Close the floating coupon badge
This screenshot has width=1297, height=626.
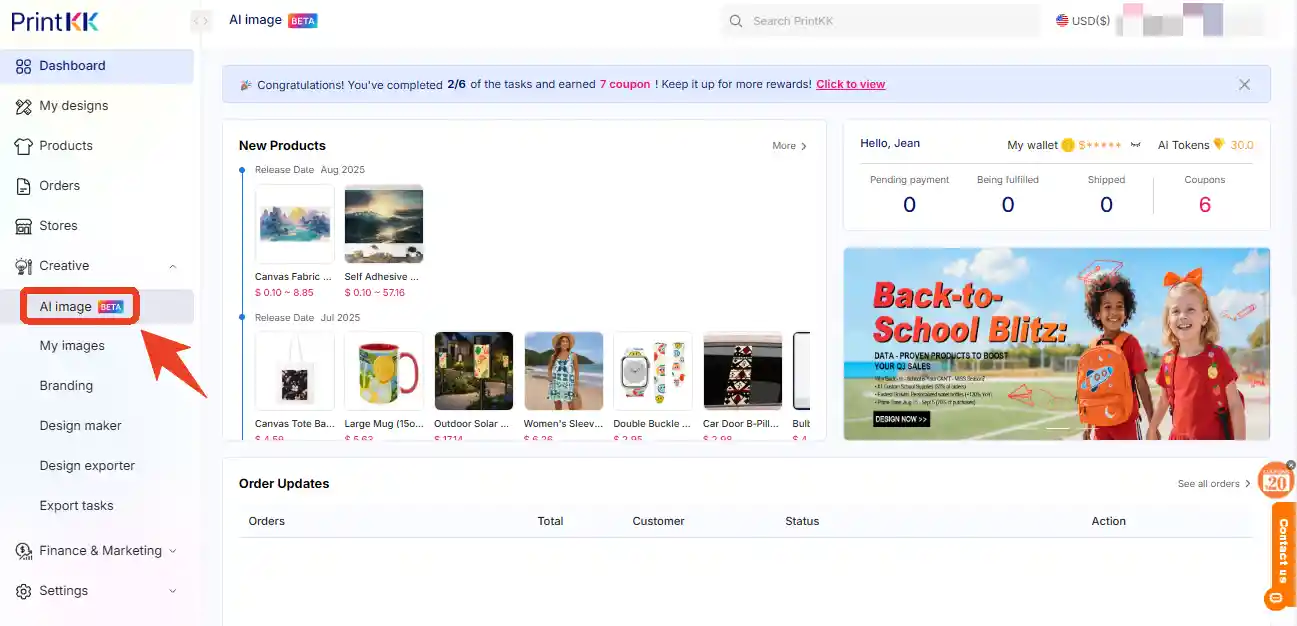1291,465
